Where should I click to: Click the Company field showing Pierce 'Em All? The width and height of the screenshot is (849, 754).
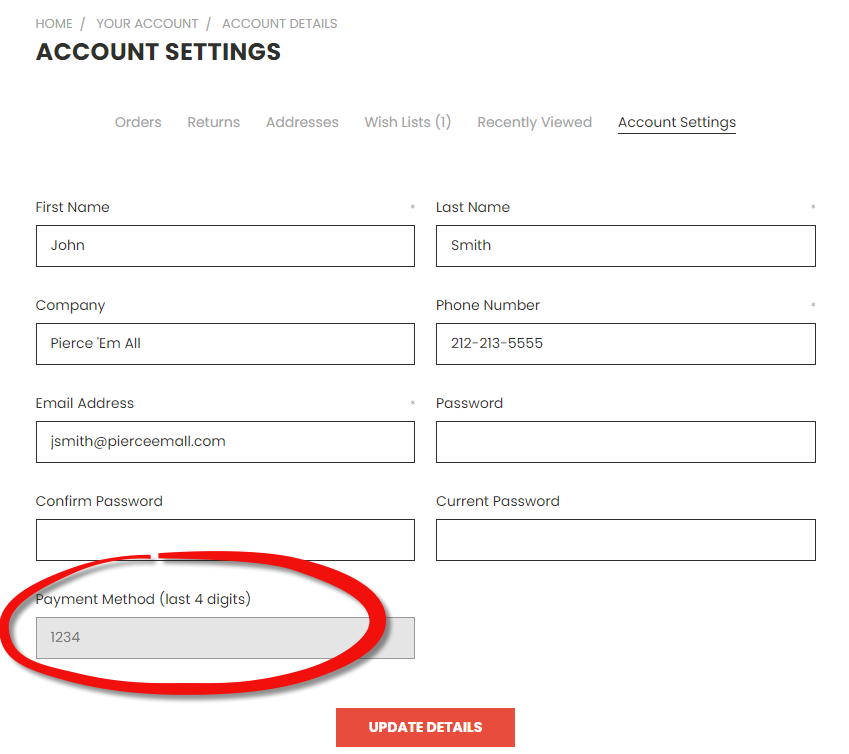(225, 344)
